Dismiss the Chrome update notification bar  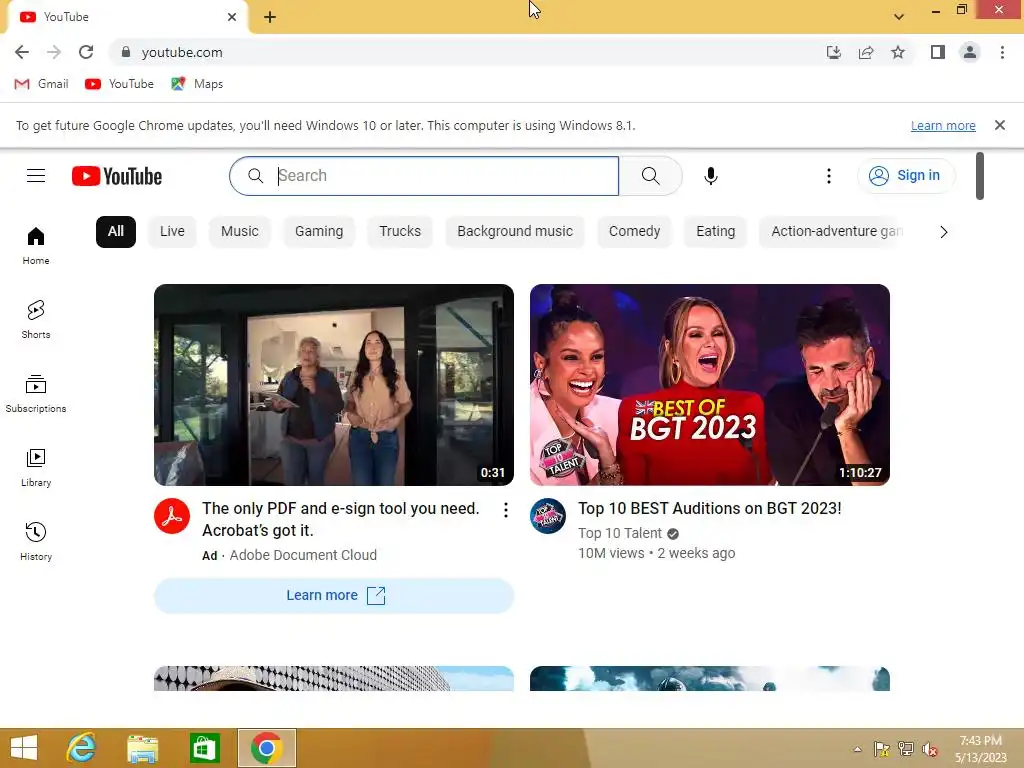coord(1000,125)
